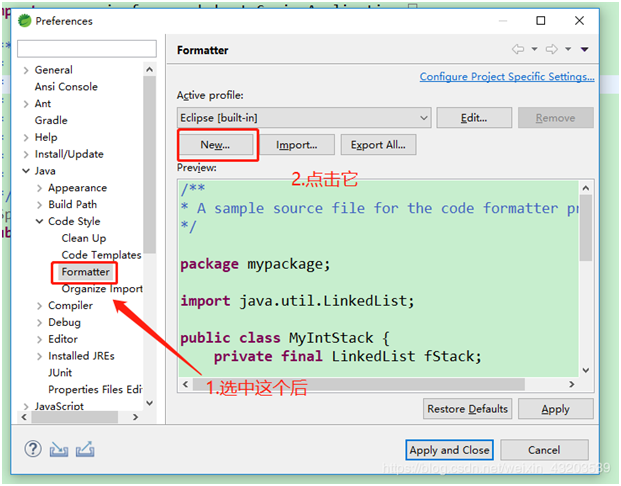Click the Apply button
This screenshot has width=621, height=486.
pyautogui.click(x=556, y=409)
